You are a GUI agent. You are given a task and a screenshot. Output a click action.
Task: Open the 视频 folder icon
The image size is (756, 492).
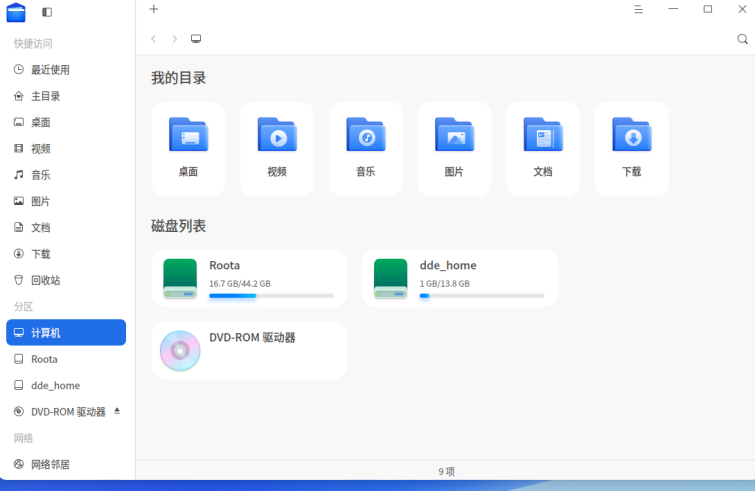(x=277, y=135)
